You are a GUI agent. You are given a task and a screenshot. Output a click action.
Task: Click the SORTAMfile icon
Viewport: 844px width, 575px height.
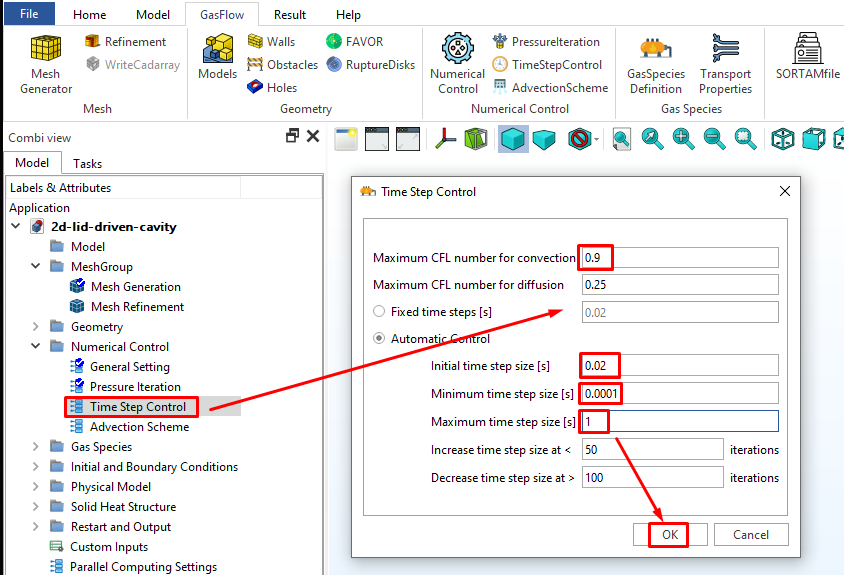807,57
